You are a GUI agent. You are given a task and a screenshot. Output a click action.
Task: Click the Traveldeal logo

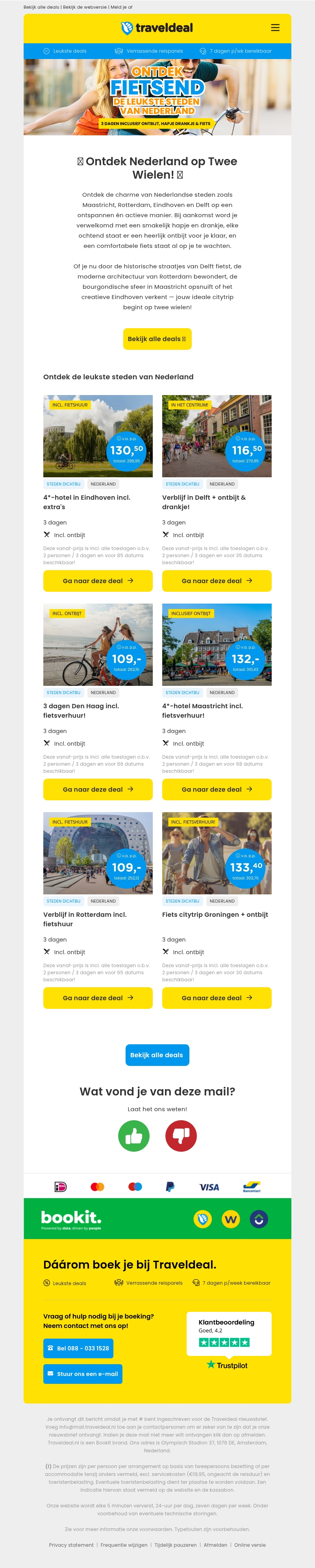click(157, 28)
